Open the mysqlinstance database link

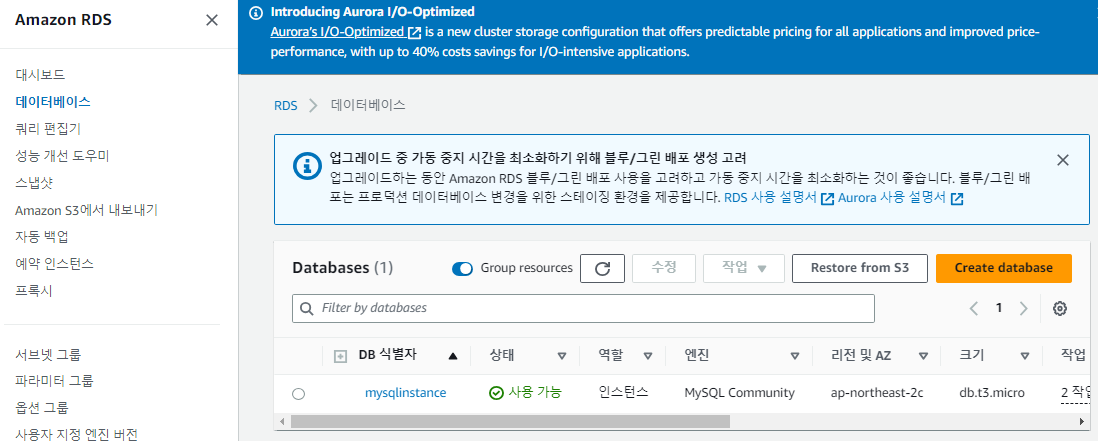(405, 393)
